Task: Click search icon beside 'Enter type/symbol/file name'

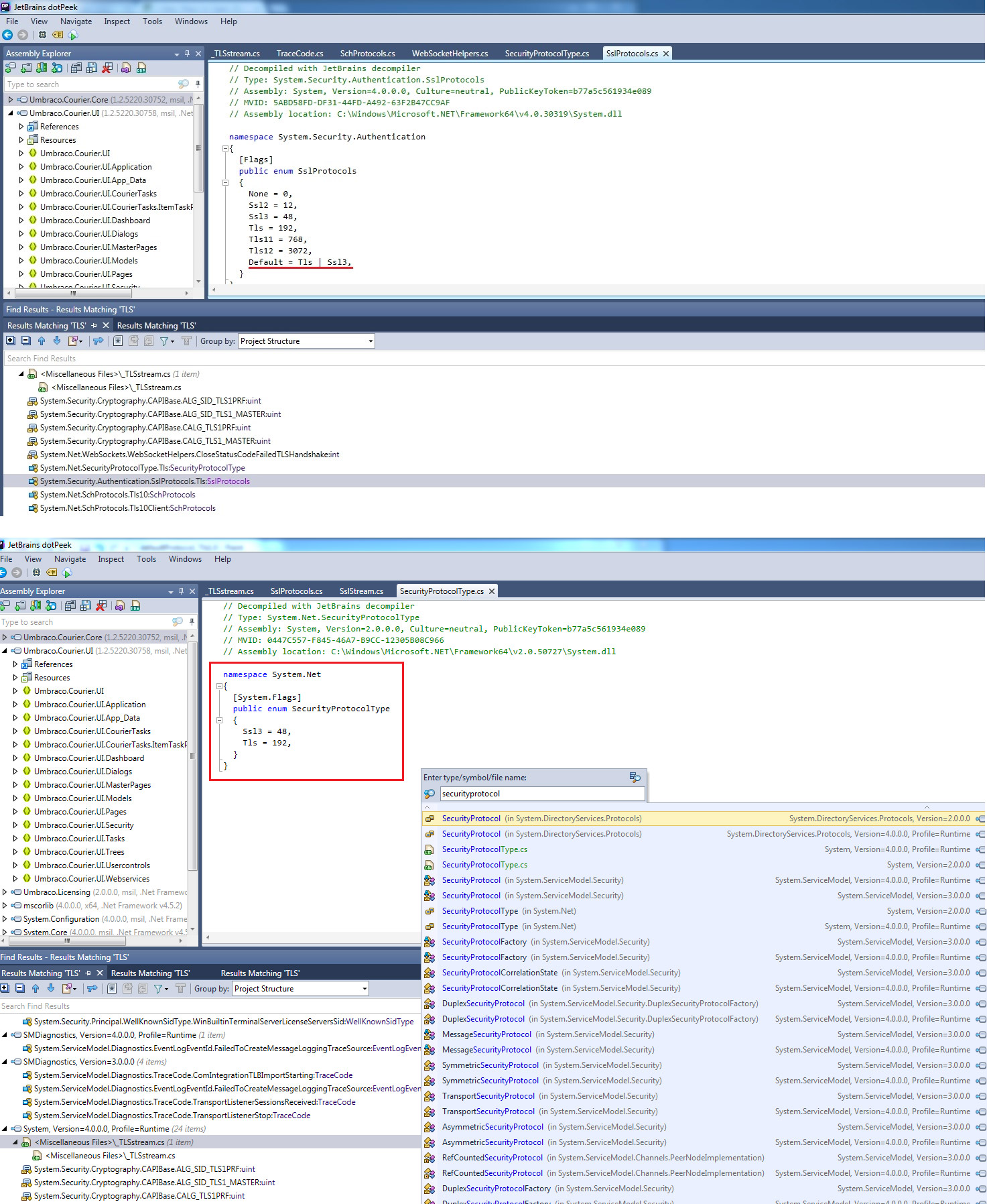Action: [x=635, y=777]
